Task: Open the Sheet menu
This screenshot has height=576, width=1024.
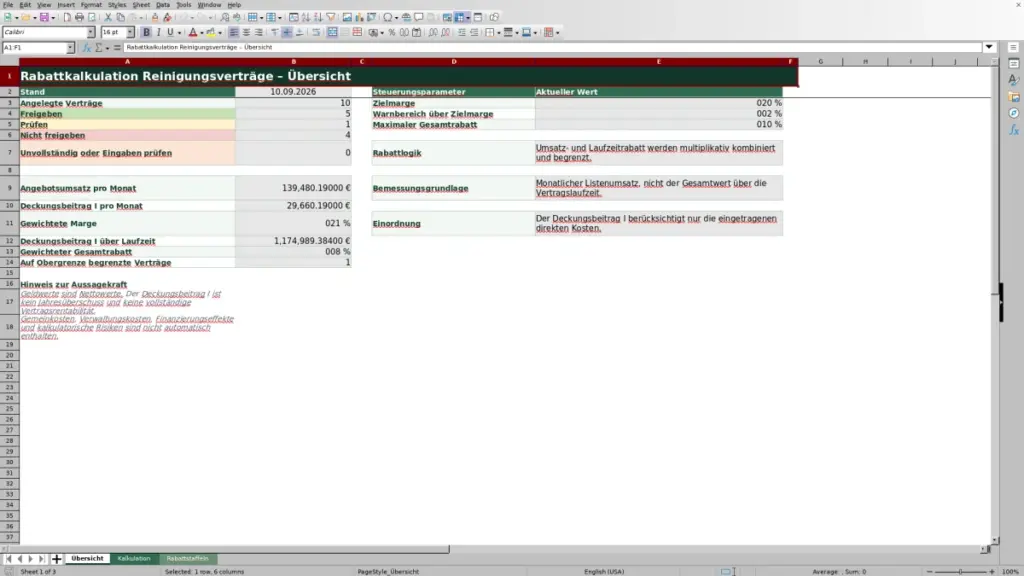Action: pyautogui.click(x=141, y=5)
